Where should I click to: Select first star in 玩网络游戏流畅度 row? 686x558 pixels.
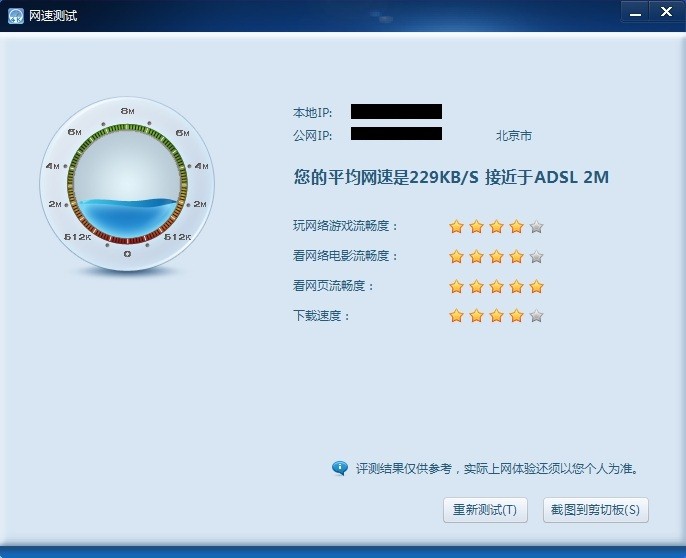(457, 226)
